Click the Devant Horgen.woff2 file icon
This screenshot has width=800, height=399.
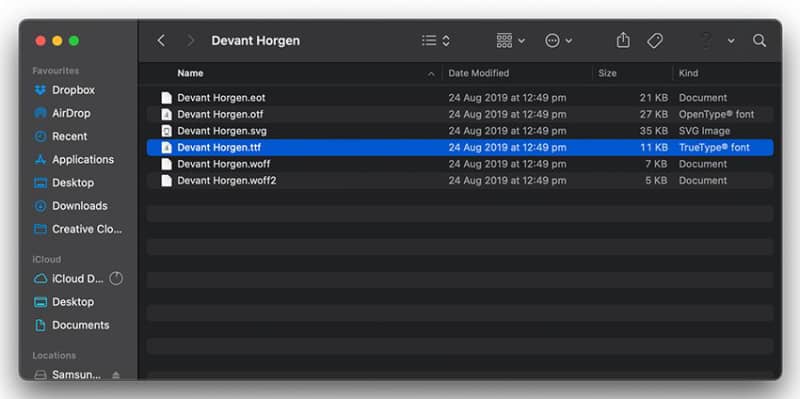pos(166,181)
